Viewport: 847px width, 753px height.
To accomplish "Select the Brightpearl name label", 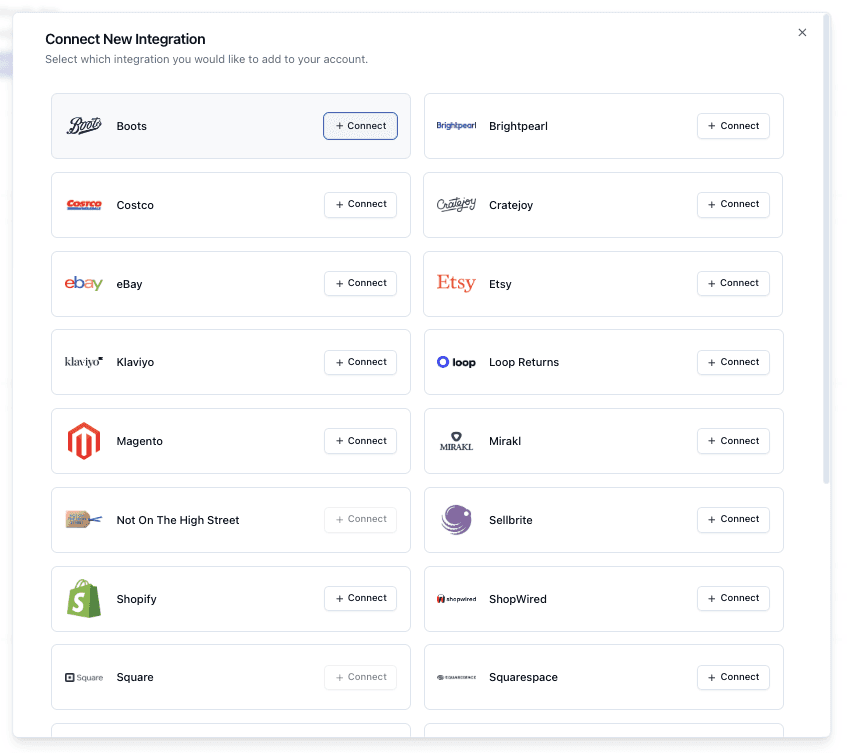I will point(518,126).
